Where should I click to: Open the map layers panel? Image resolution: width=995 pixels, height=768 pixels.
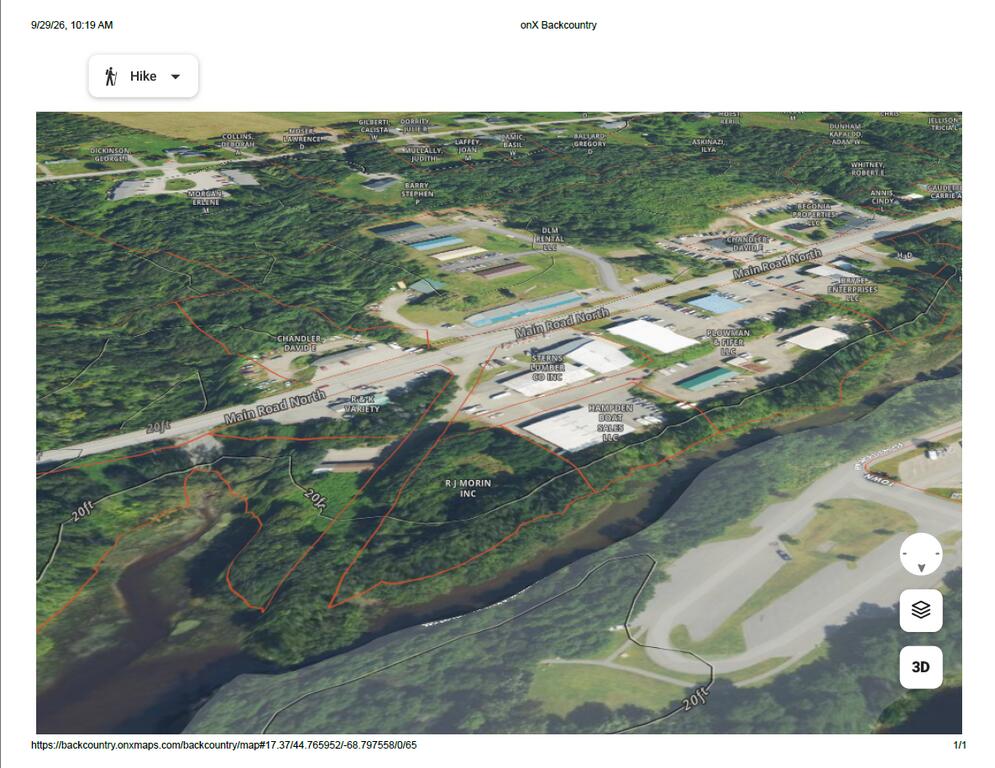tap(921, 610)
